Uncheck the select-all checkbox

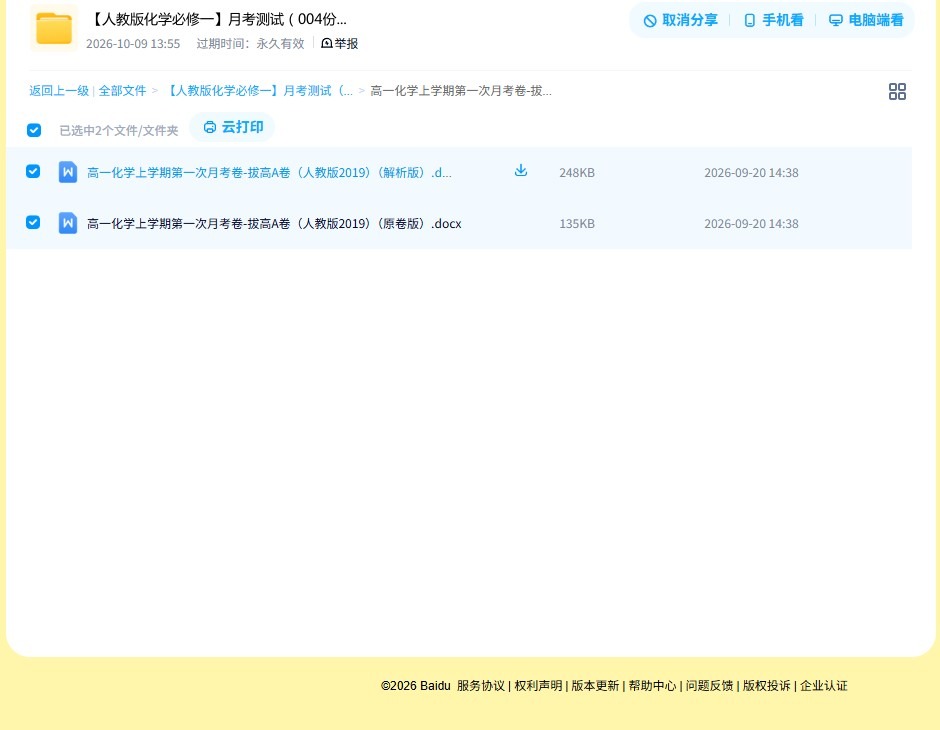coord(34,130)
